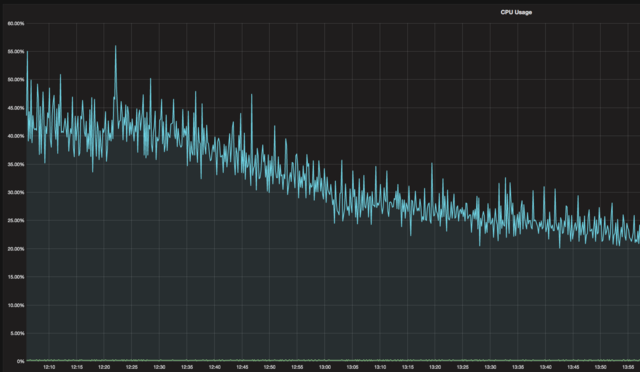Screen dimensions: 640x372
Task: Click the 13:40 time axis label
Action: [x=545, y=367]
